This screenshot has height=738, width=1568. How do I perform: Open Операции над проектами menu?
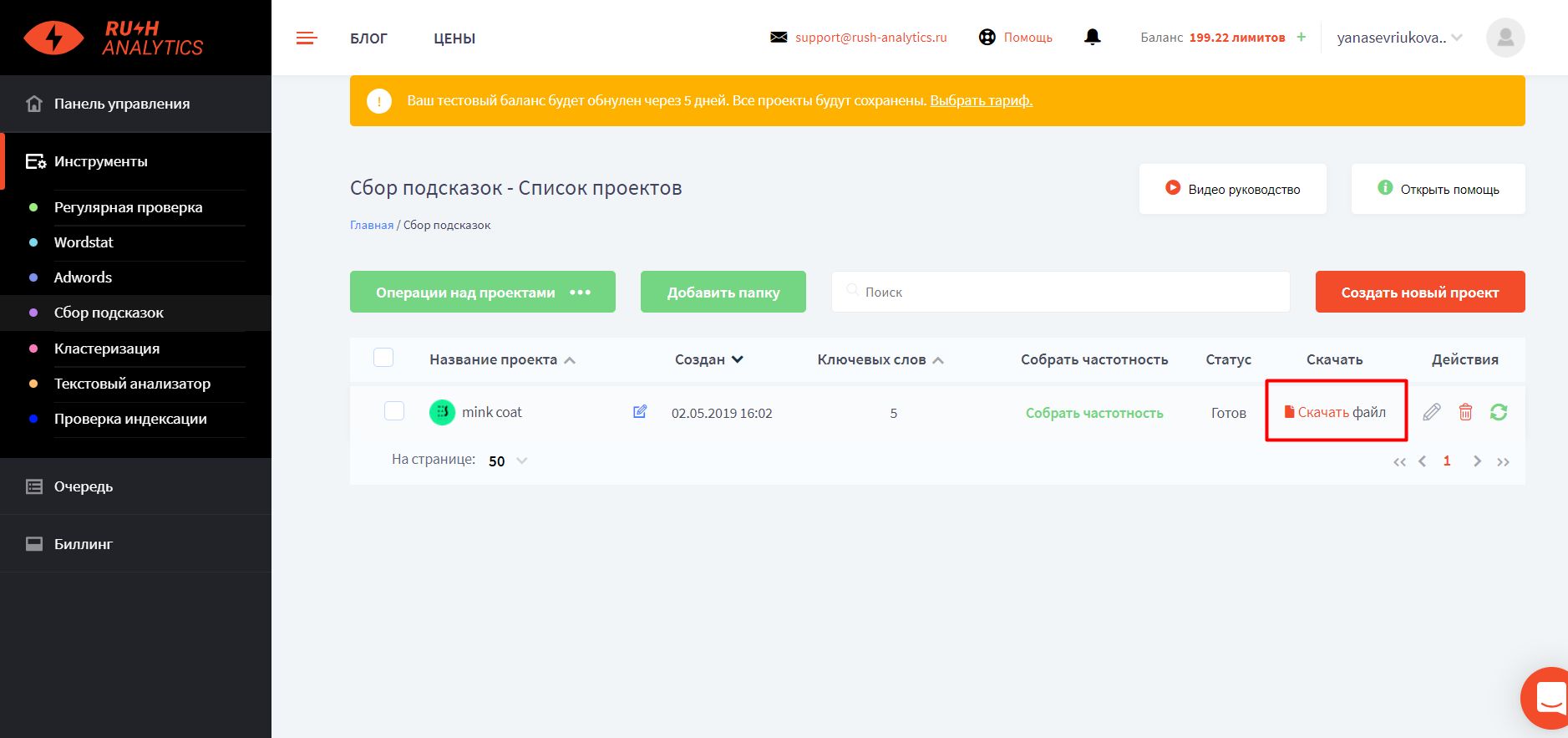point(483,292)
